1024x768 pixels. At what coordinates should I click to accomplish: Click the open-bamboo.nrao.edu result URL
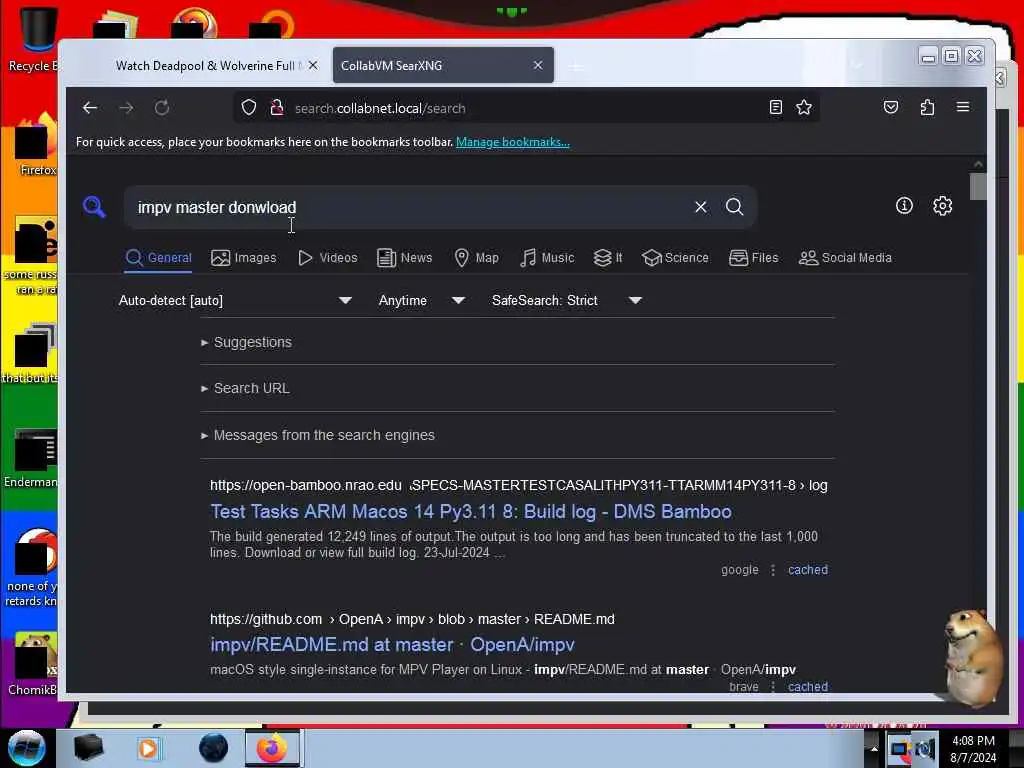click(x=519, y=485)
